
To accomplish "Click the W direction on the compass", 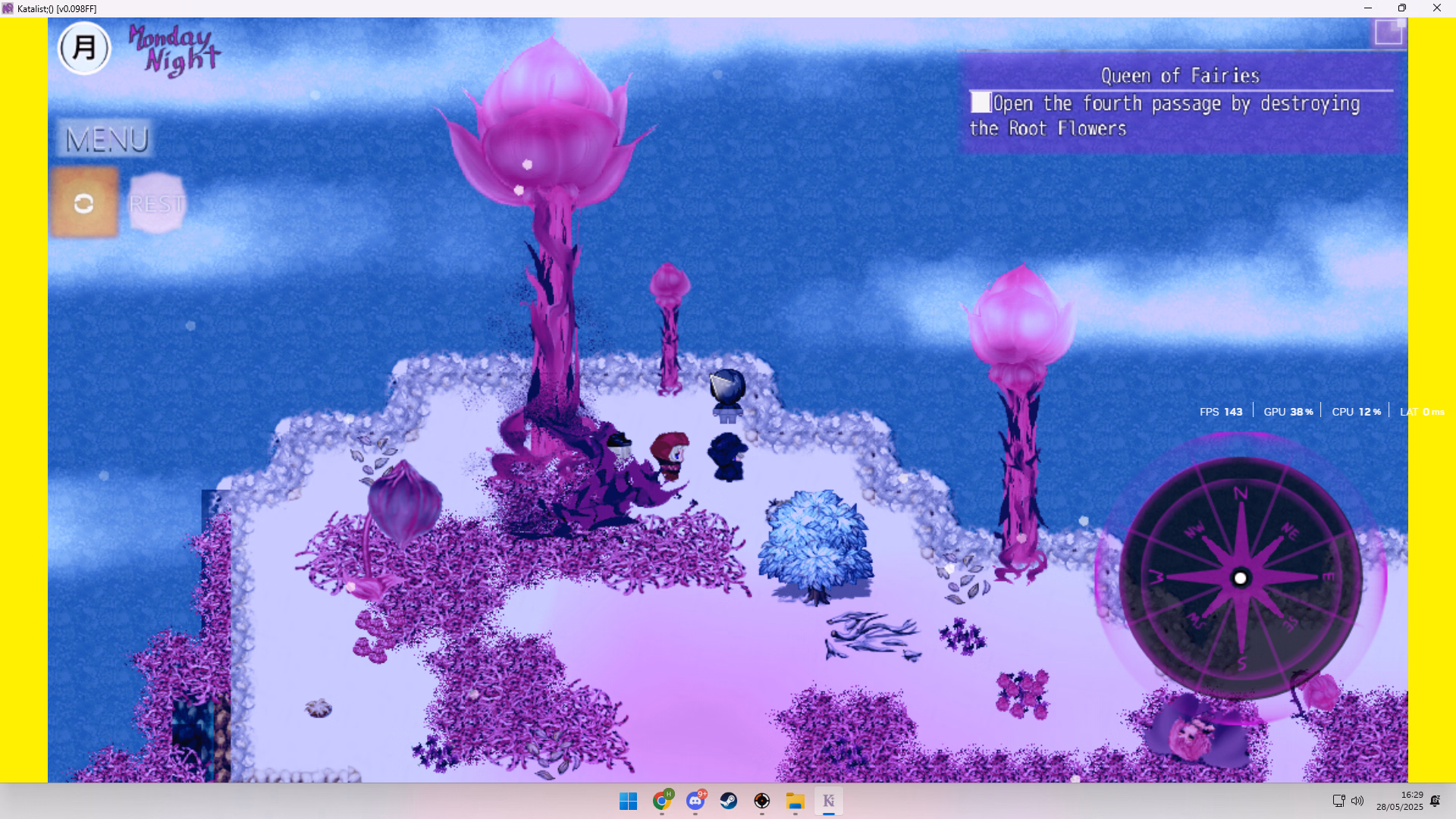I will (1156, 578).
